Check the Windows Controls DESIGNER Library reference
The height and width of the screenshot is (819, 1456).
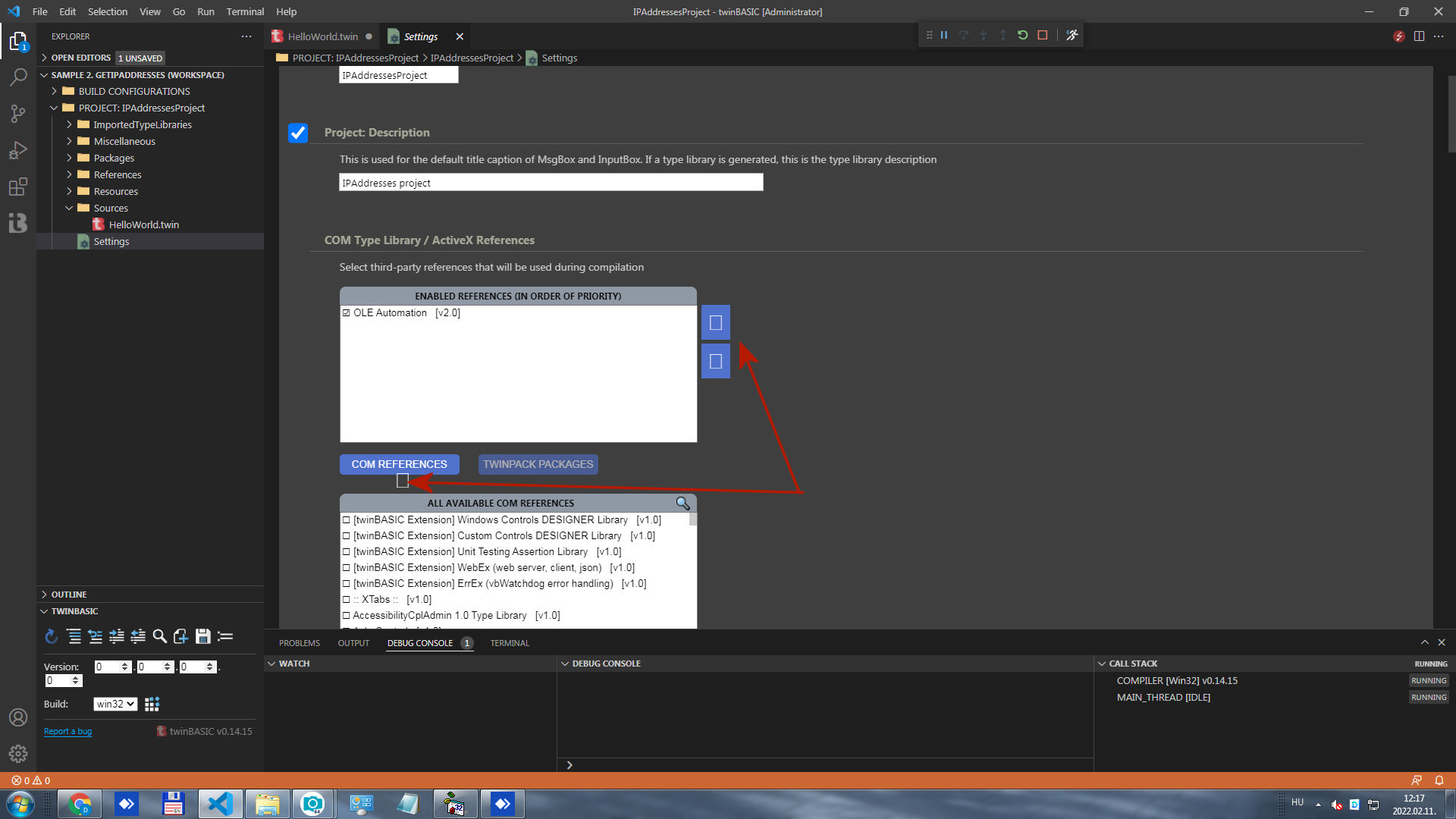pos(347,519)
